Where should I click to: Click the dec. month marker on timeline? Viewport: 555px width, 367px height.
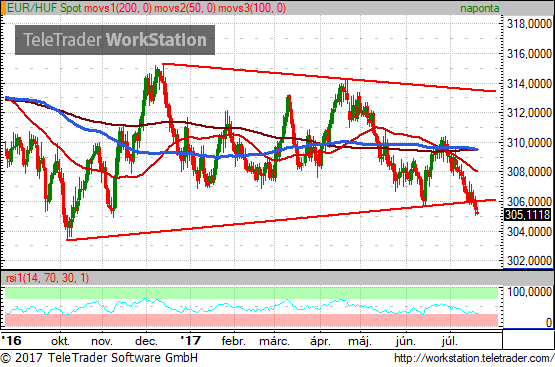(147, 341)
